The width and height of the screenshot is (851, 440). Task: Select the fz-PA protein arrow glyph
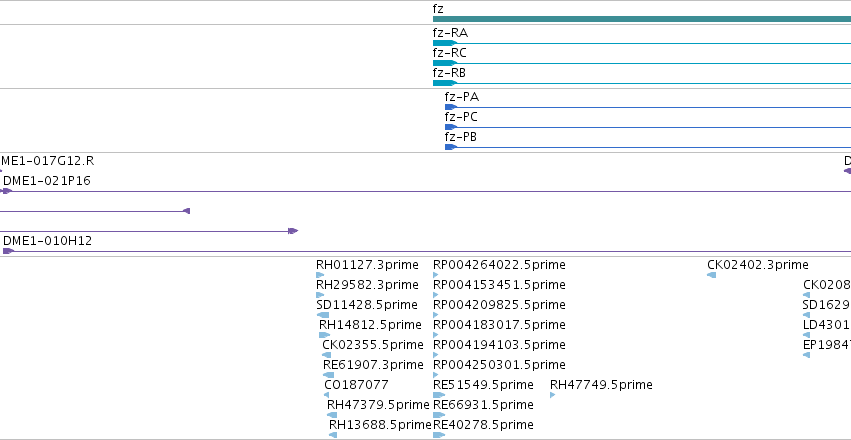[450, 107]
